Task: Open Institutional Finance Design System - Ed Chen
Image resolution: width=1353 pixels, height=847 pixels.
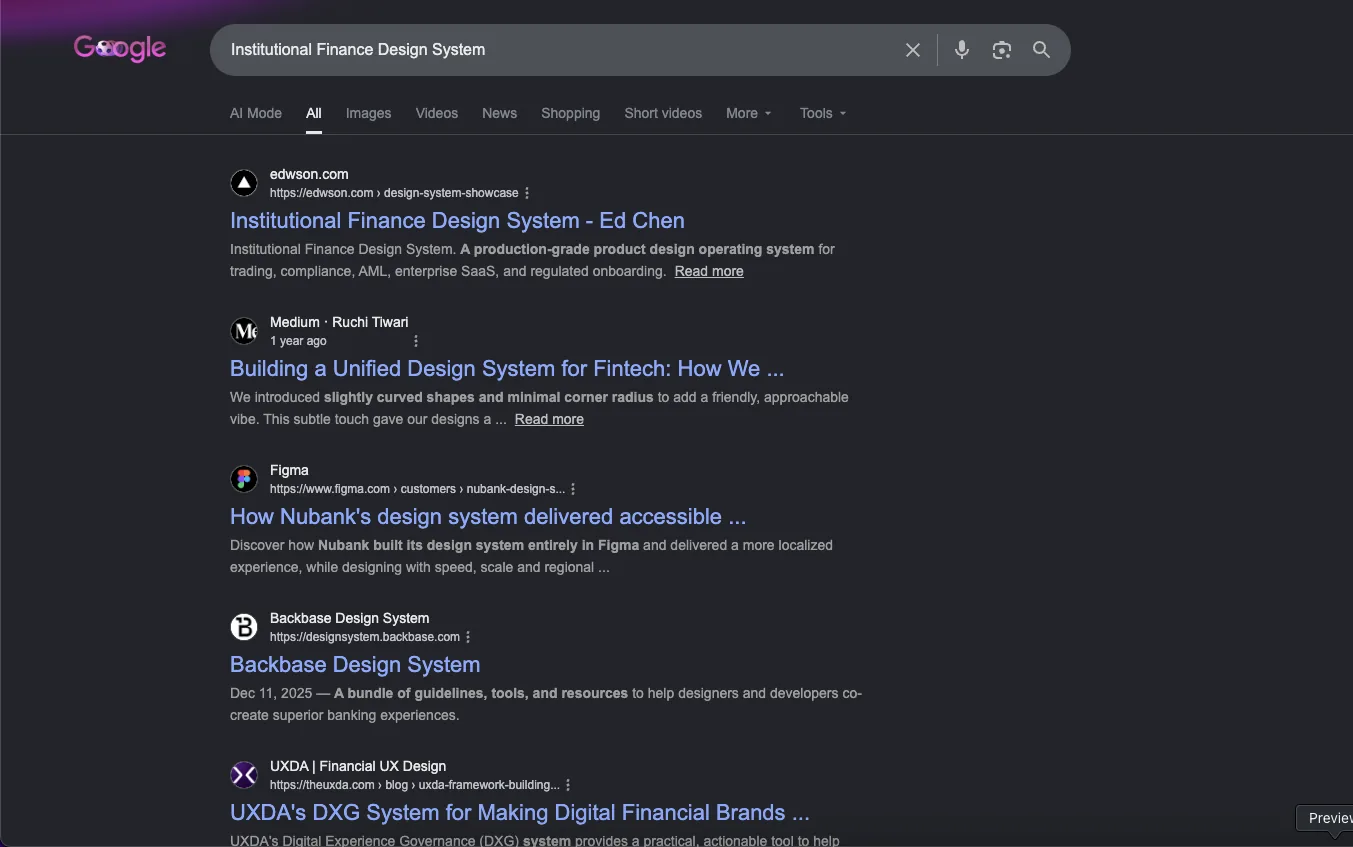Action: [x=457, y=221]
